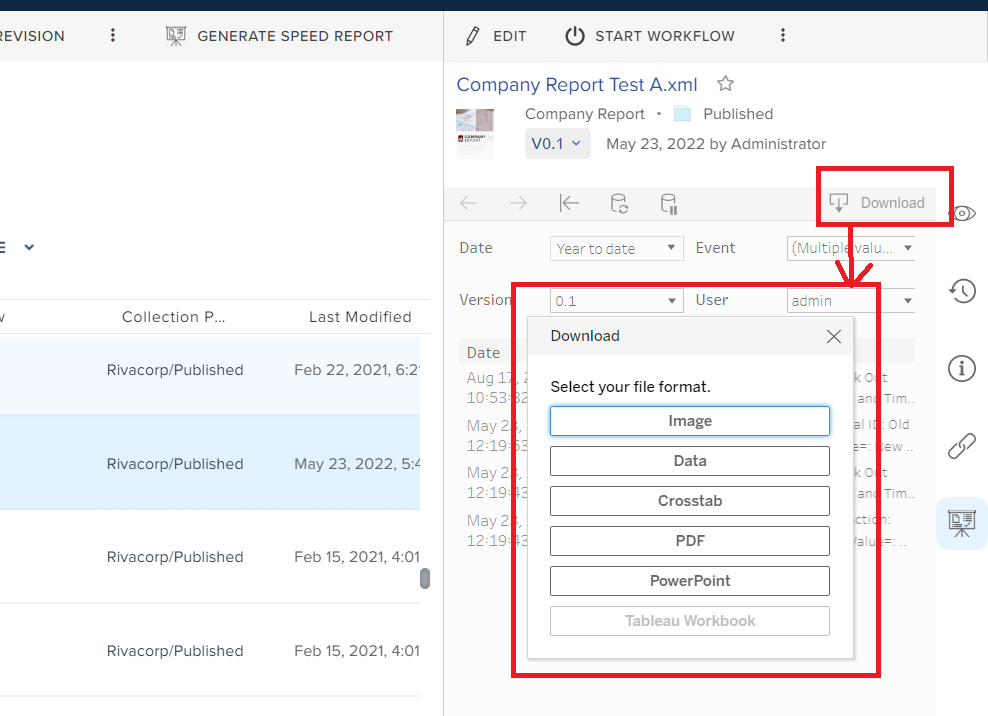Image resolution: width=988 pixels, height=716 pixels.
Task: Open the presentation report panel
Action: coord(961,522)
